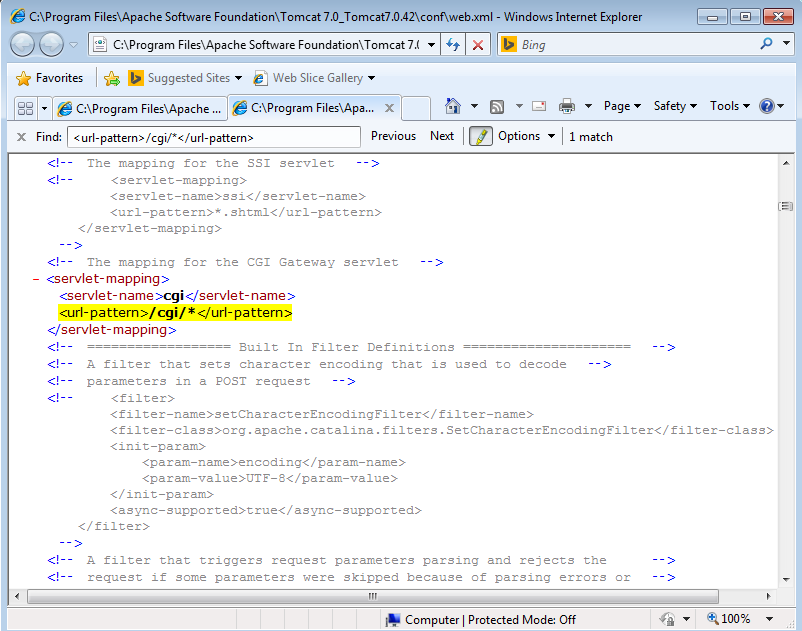
Task: Toggle highlight all matches pencil button
Action: [x=481, y=137]
